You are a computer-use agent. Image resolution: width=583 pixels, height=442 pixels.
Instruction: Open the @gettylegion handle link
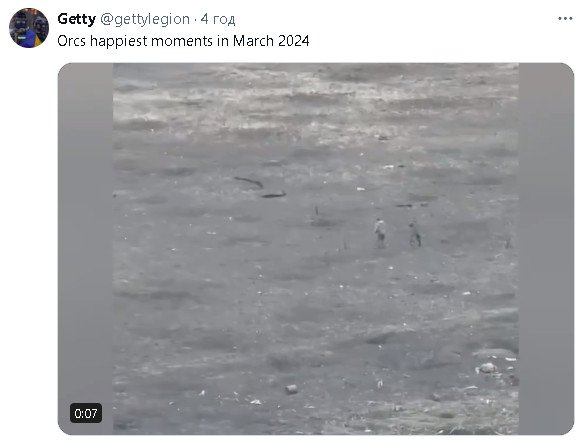(x=145, y=19)
